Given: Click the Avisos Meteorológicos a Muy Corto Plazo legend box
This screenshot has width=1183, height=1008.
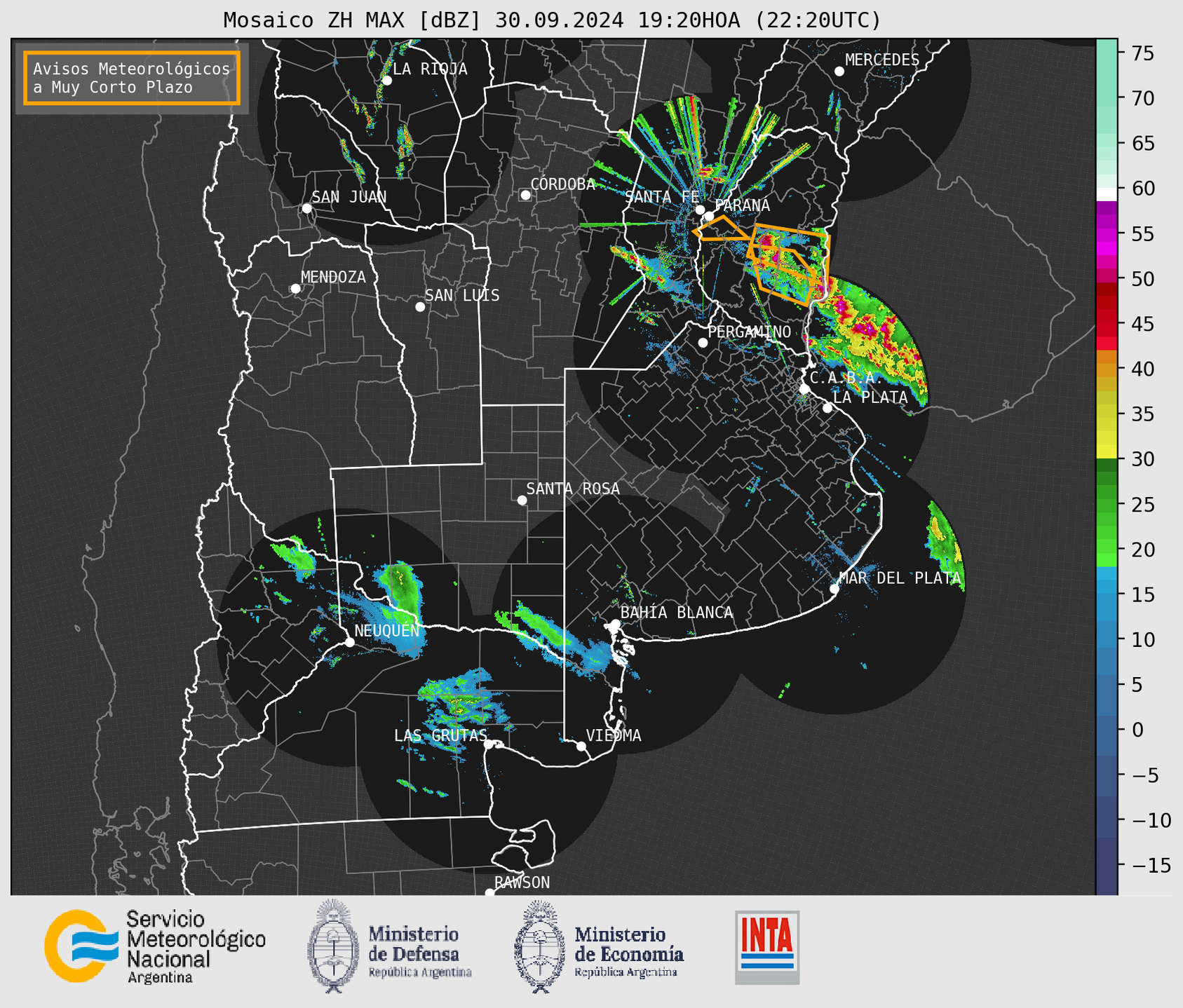Looking at the screenshot, I should 132,78.
